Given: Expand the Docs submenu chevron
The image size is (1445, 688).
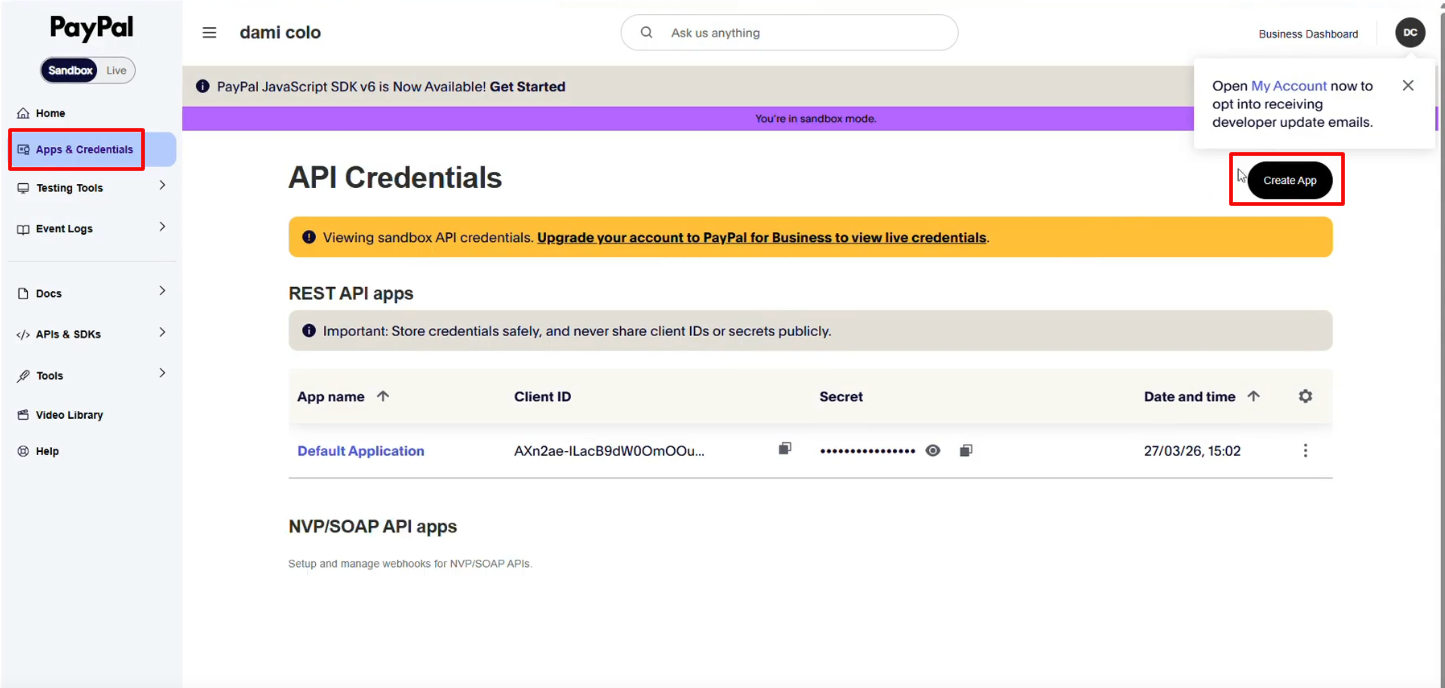Looking at the screenshot, I should click(162, 292).
